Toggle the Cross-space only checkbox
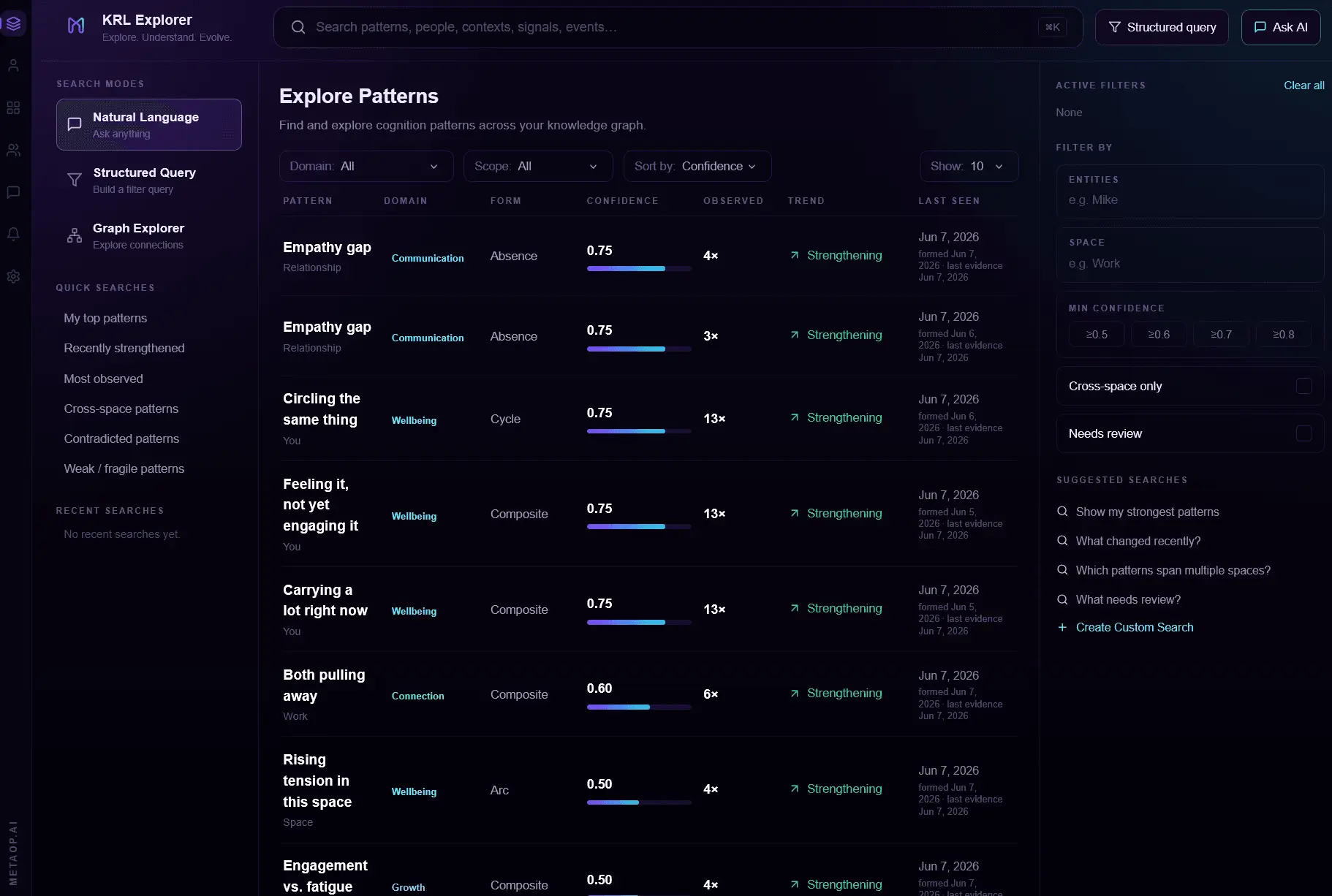The height and width of the screenshot is (896, 1332). pyautogui.click(x=1303, y=386)
